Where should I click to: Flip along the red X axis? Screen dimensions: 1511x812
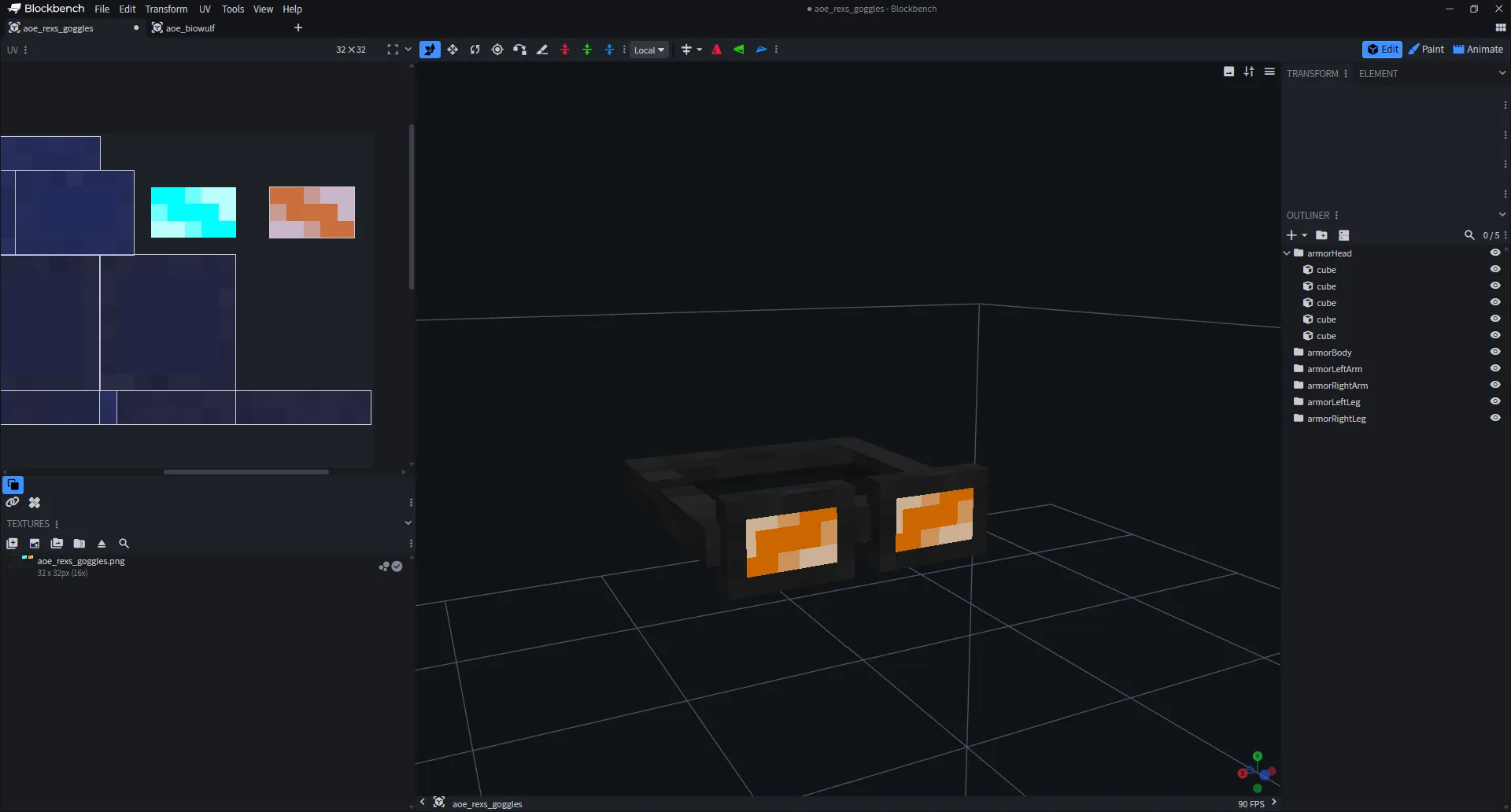(x=716, y=50)
